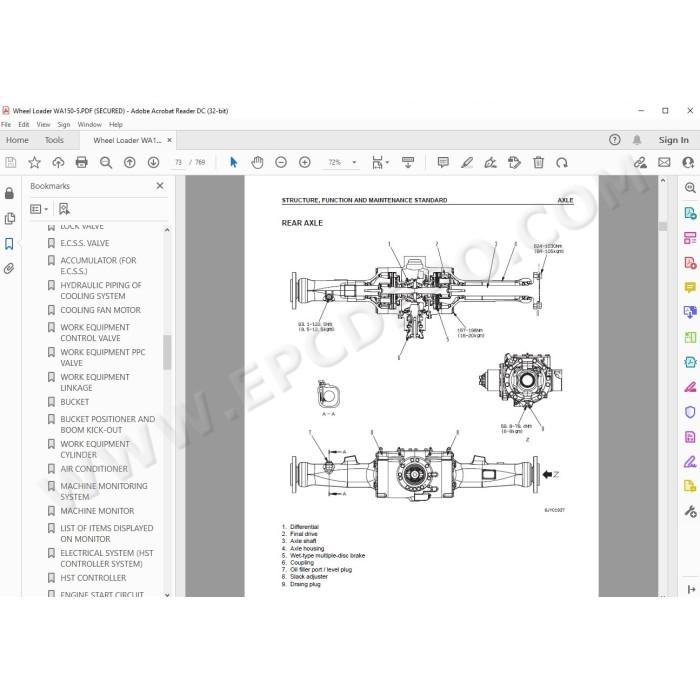Open the find text magnifier tool
The image size is (700, 700).
pos(106,162)
